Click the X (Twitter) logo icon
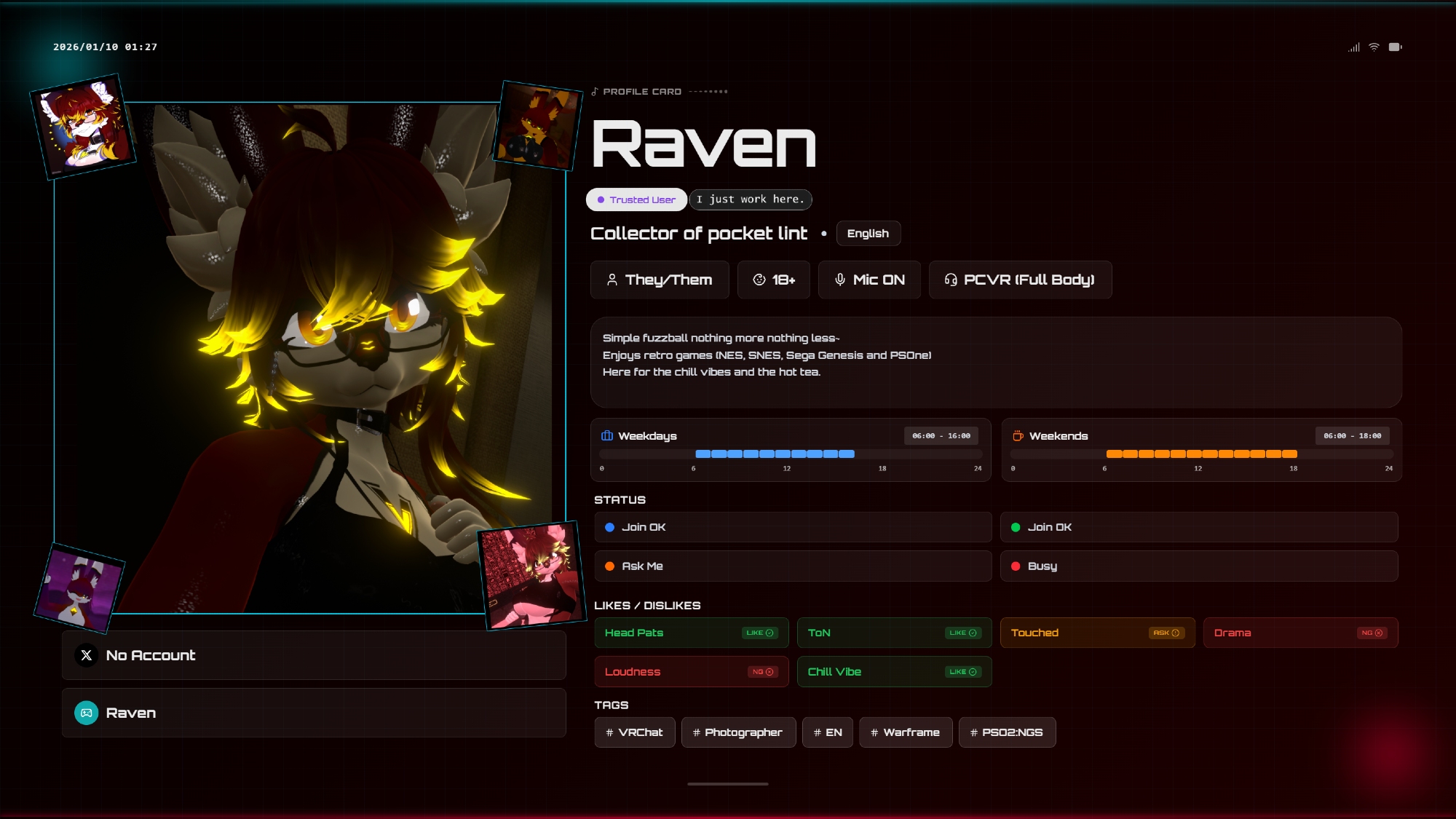 pyautogui.click(x=87, y=655)
